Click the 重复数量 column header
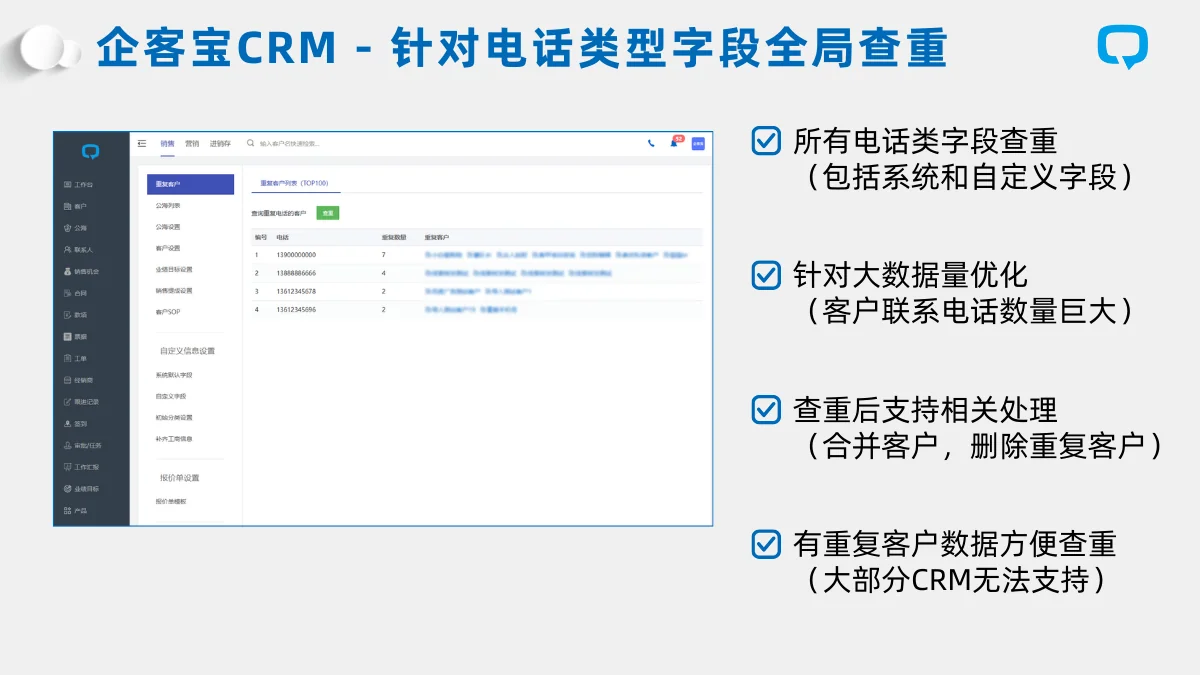 (x=393, y=237)
